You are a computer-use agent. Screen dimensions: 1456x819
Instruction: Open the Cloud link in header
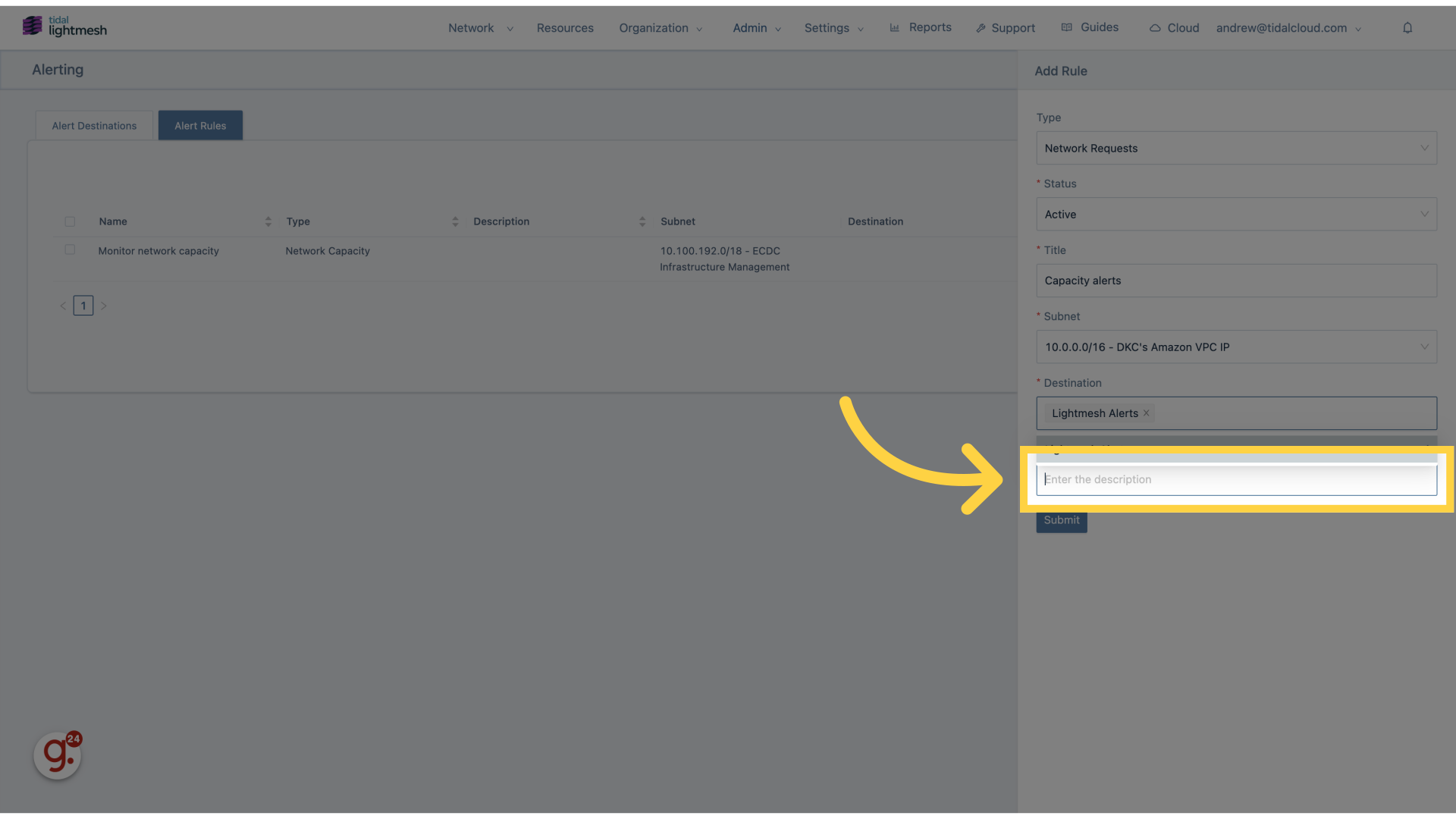tap(1183, 28)
